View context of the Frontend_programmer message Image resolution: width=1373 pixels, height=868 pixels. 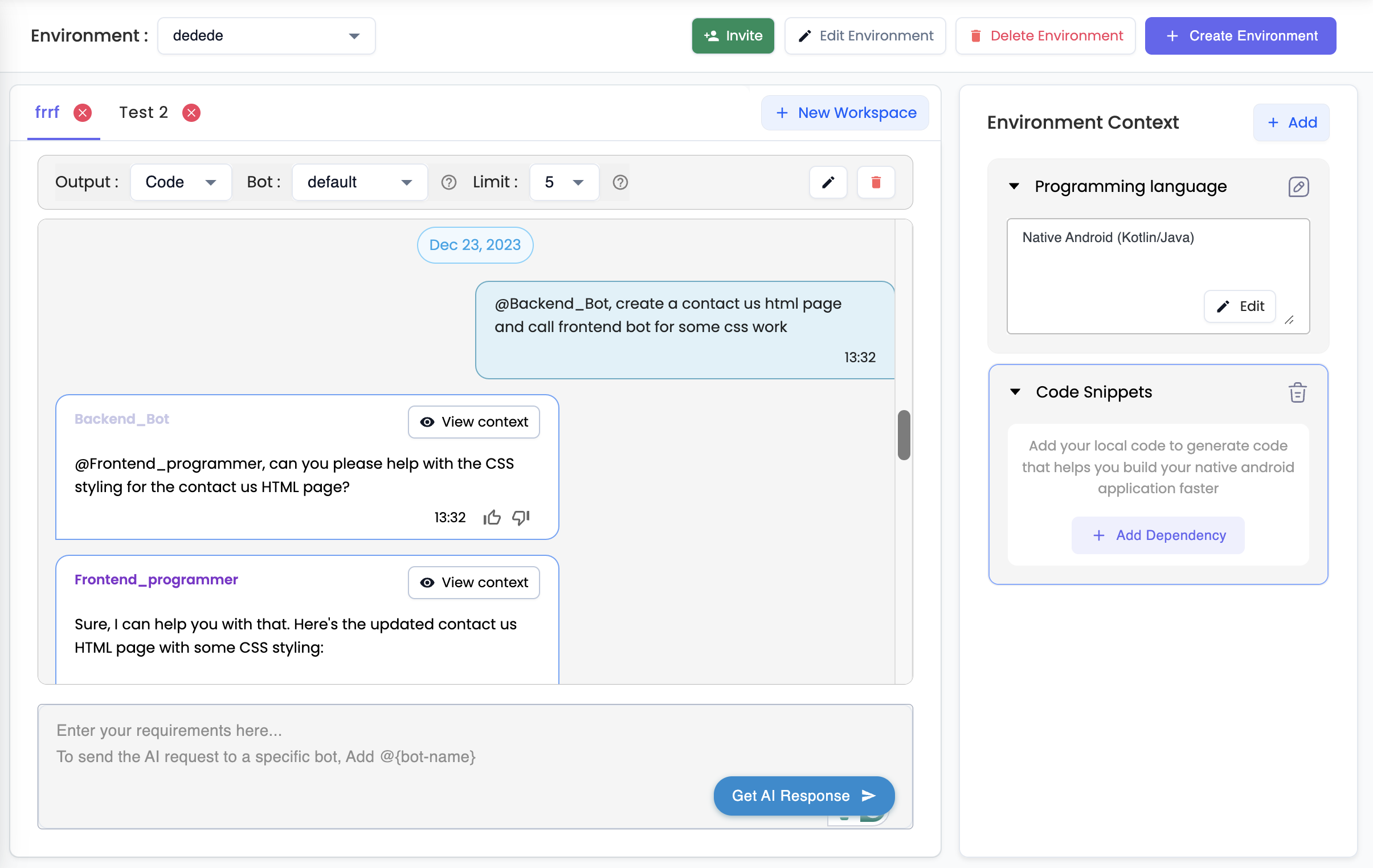(473, 582)
